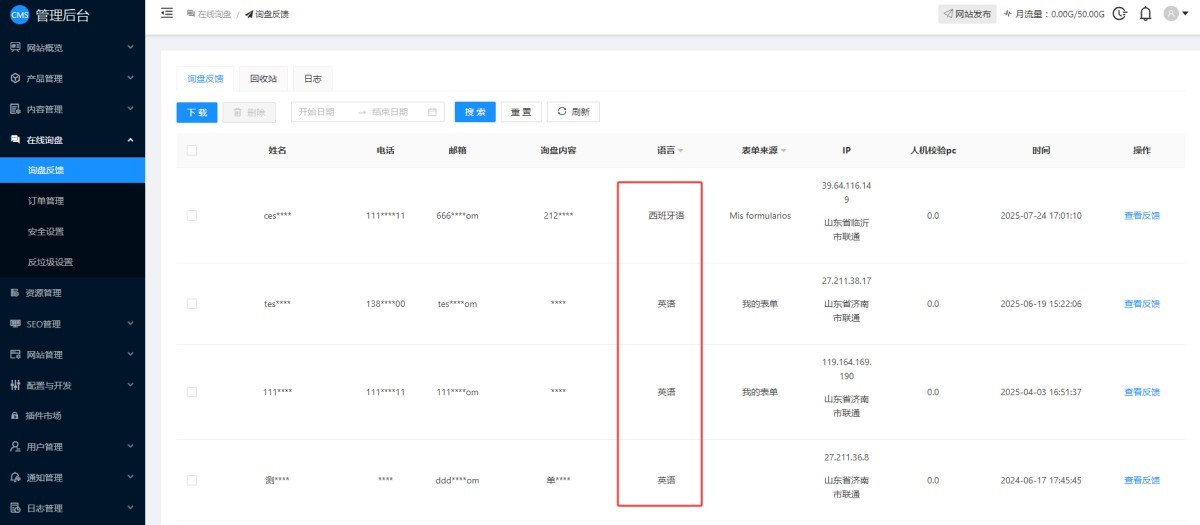The image size is (1200, 525).
Task: Click 查看反馈 link for 2025-07-24 entry
Action: [x=1141, y=215]
